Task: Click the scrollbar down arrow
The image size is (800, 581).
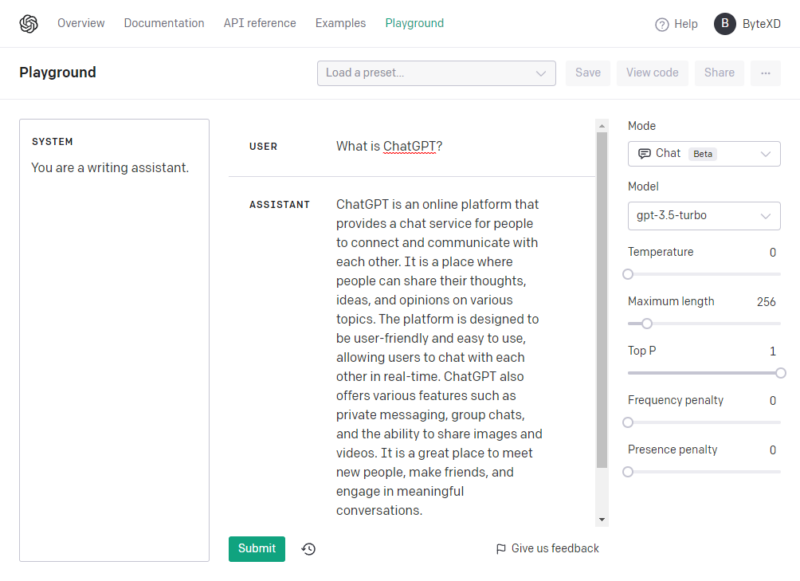Action: click(602, 520)
